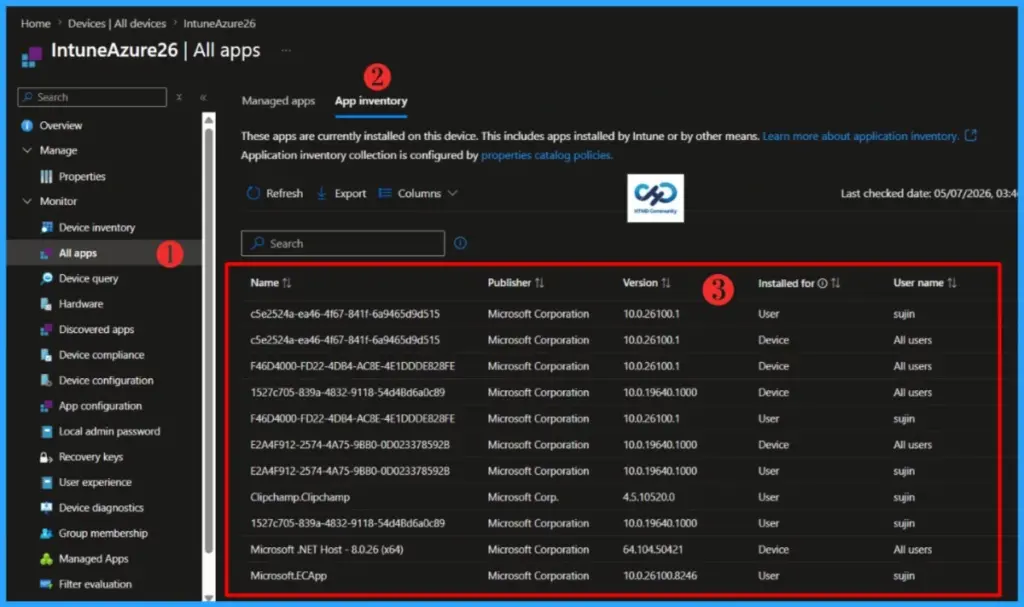Click the Discovered apps icon
Viewport: 1024px width, 607px height.
pyautogui.click(x=46, y=329)
